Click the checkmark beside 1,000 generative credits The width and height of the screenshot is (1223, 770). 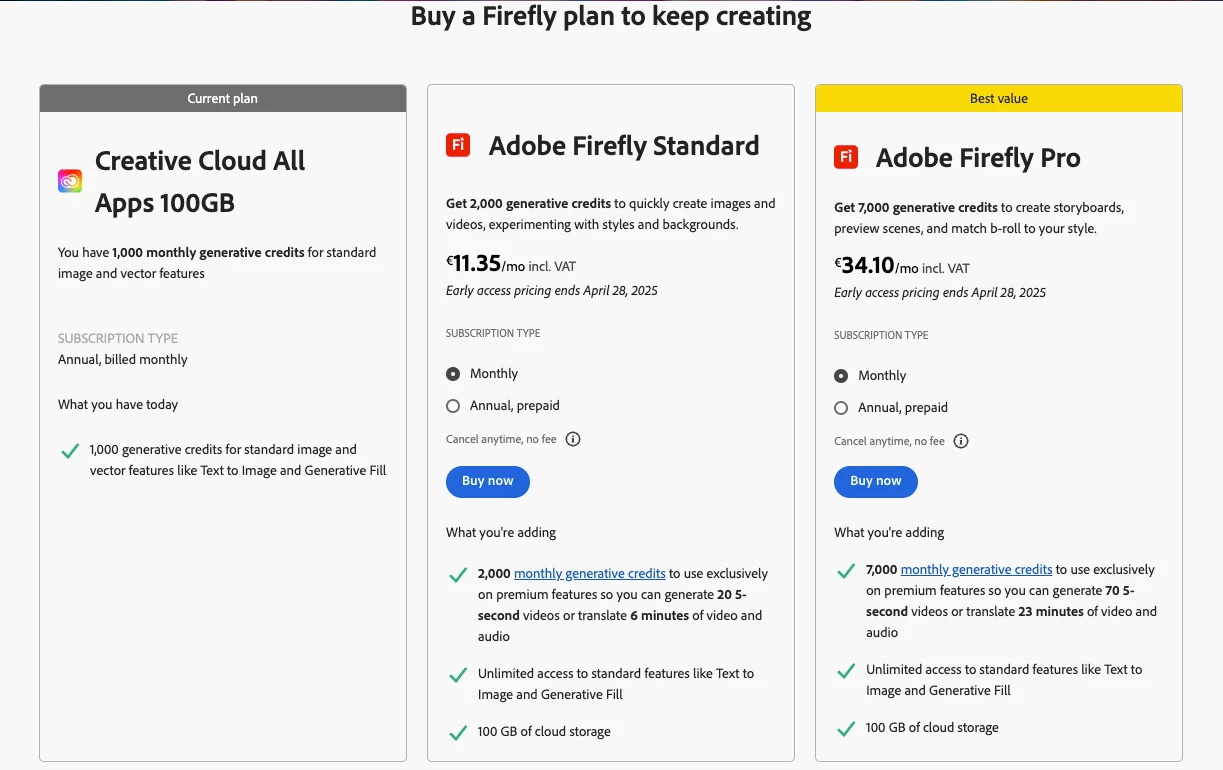pyautogui.click(x=70, y=451)
